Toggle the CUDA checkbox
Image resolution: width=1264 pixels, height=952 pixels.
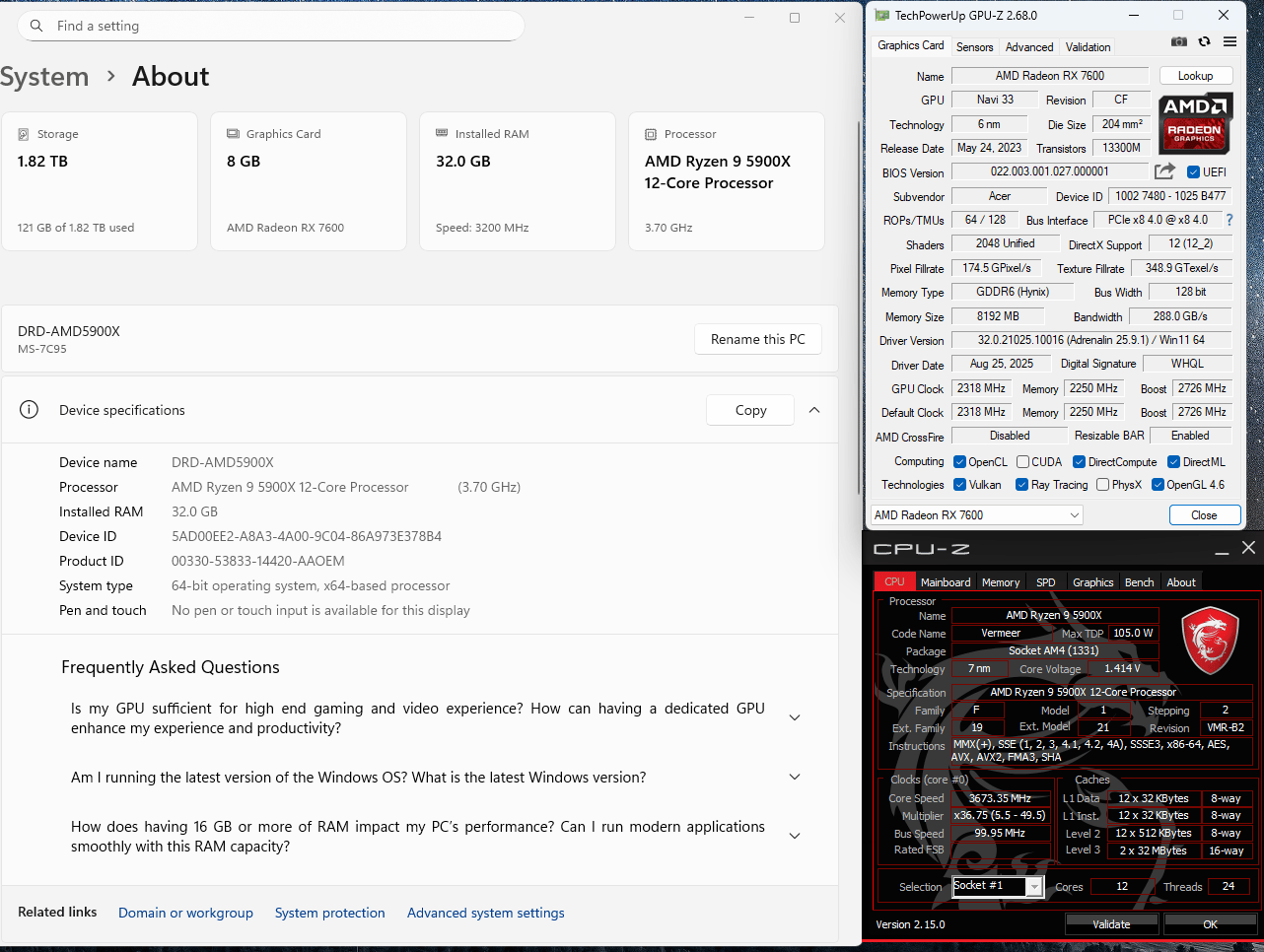click(x=1023, y=461)
